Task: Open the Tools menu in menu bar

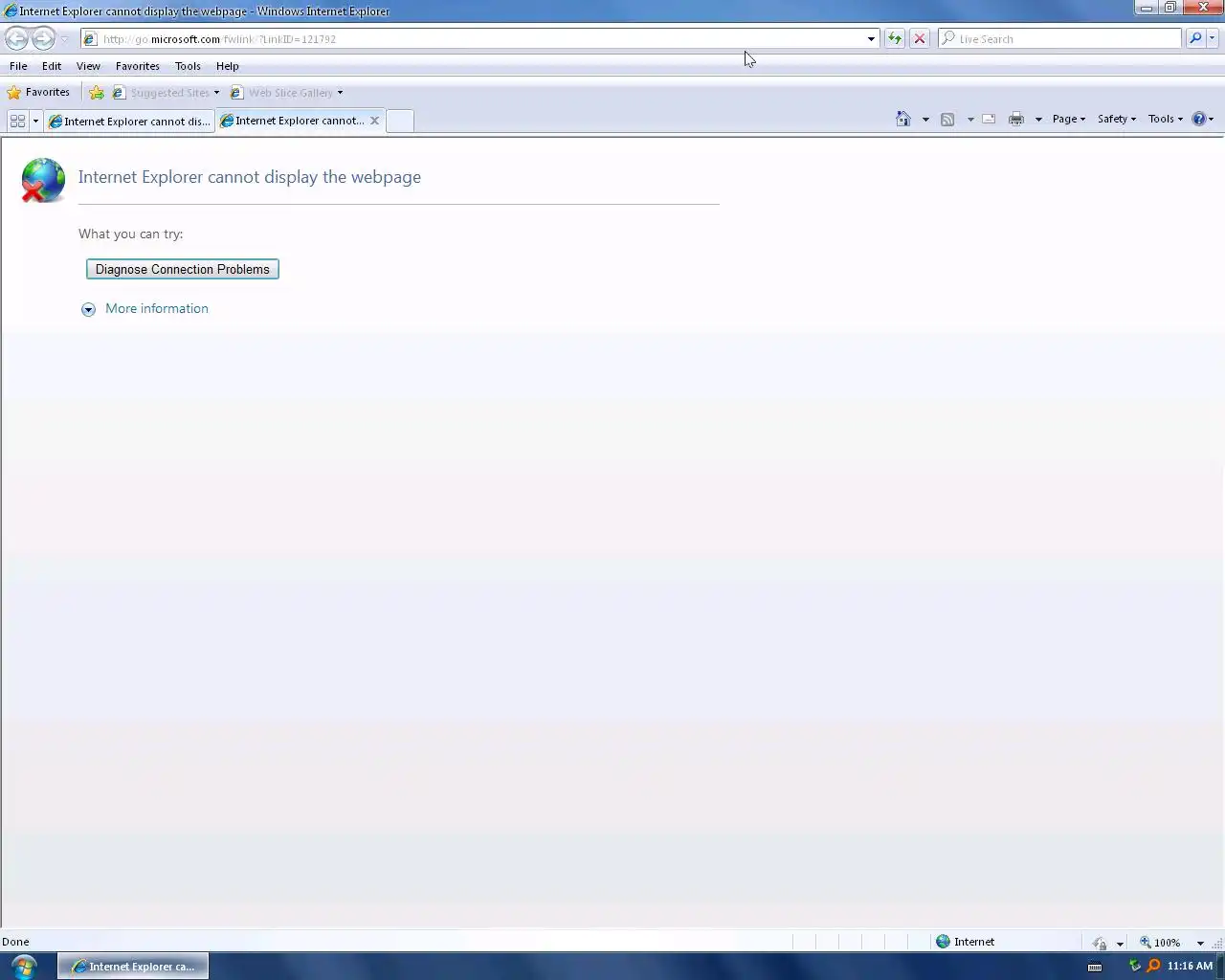Action: (188, 66)
